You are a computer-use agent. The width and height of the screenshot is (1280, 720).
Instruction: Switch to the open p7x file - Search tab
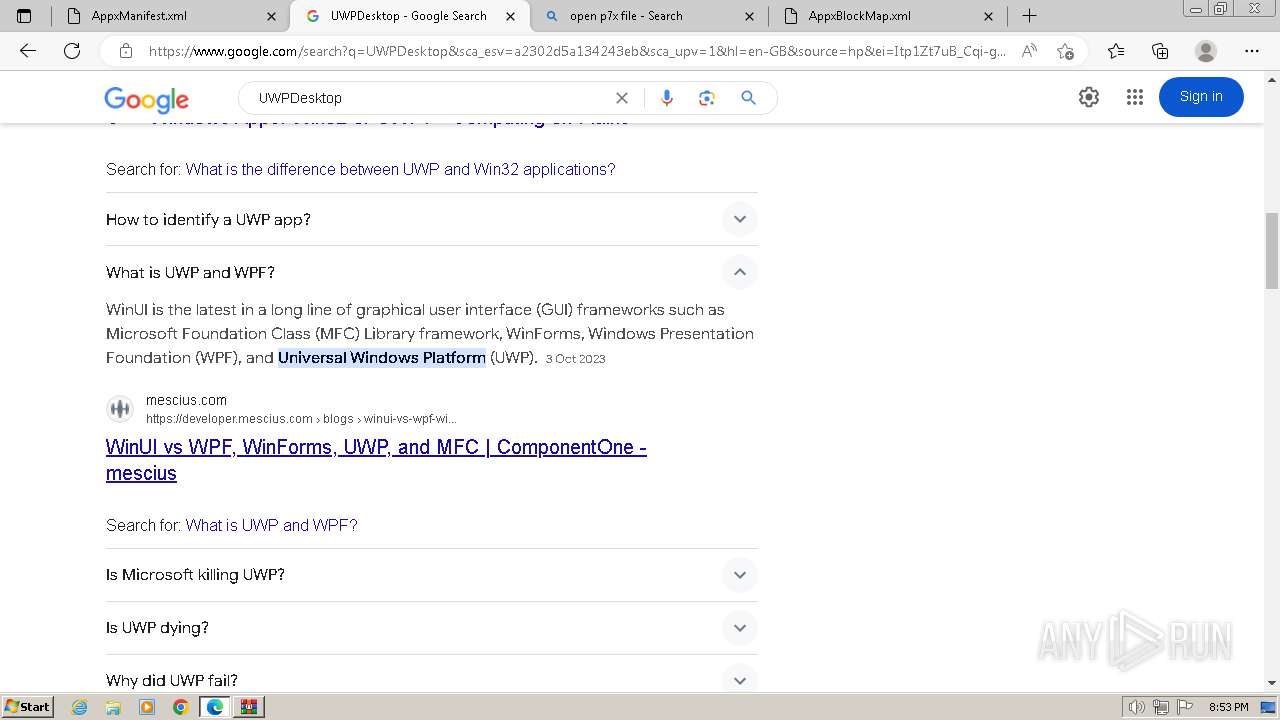(649, 16)
